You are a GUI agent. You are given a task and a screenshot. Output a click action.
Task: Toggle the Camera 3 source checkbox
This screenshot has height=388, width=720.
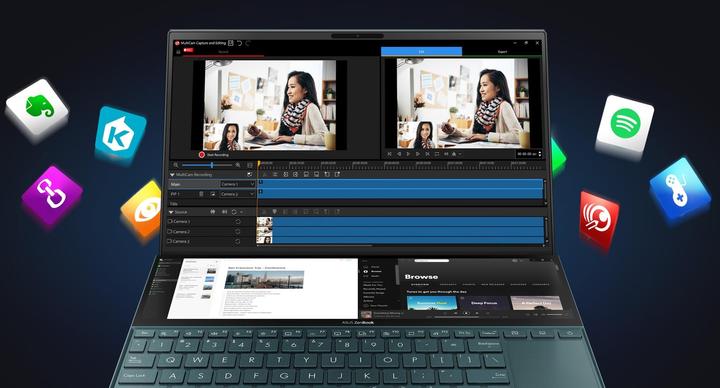tap(169, 241)
